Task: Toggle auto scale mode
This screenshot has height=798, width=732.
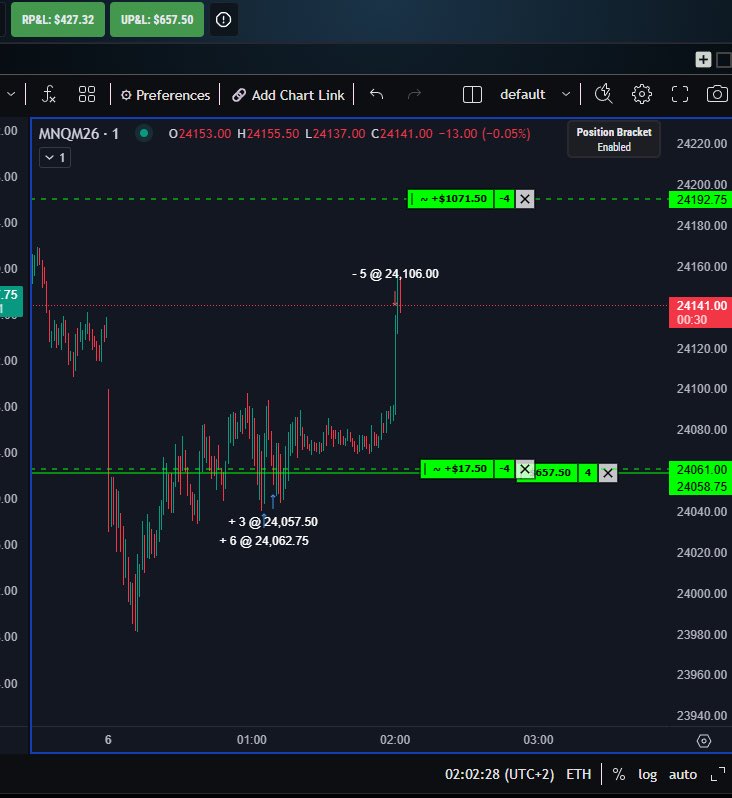Action: point(683,775)
